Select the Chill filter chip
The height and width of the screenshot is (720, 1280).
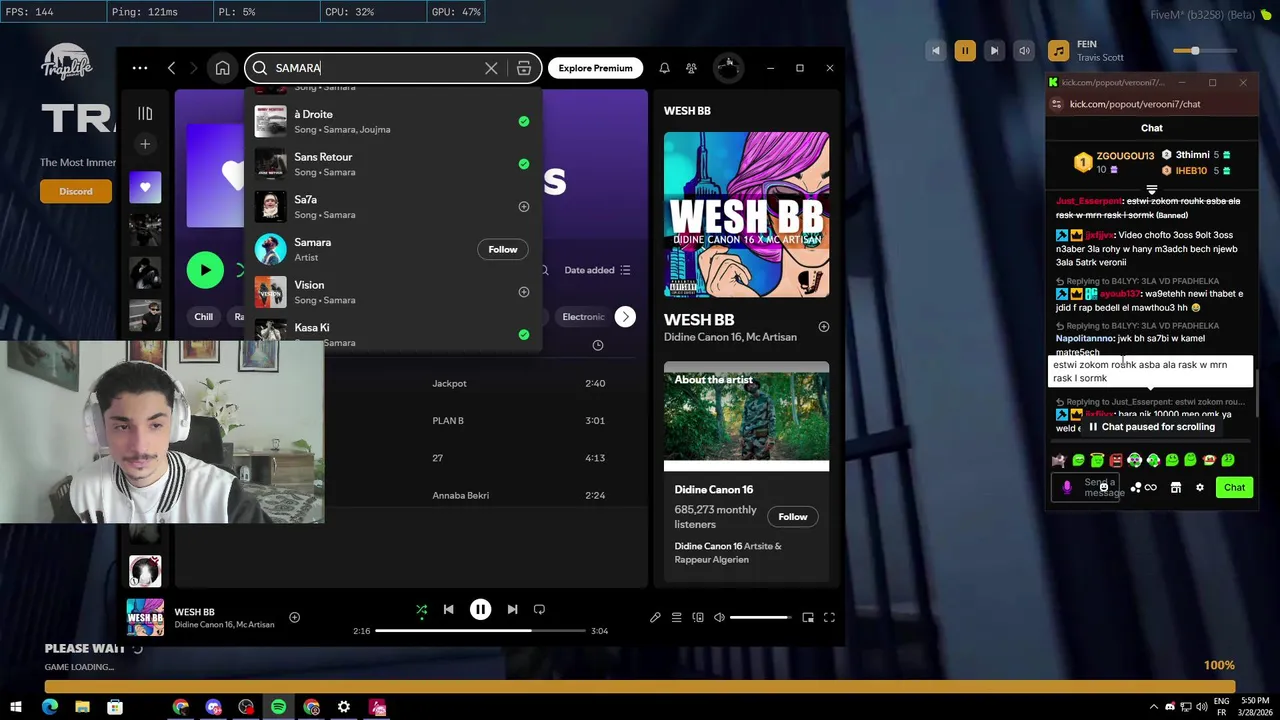click(203, 317)
